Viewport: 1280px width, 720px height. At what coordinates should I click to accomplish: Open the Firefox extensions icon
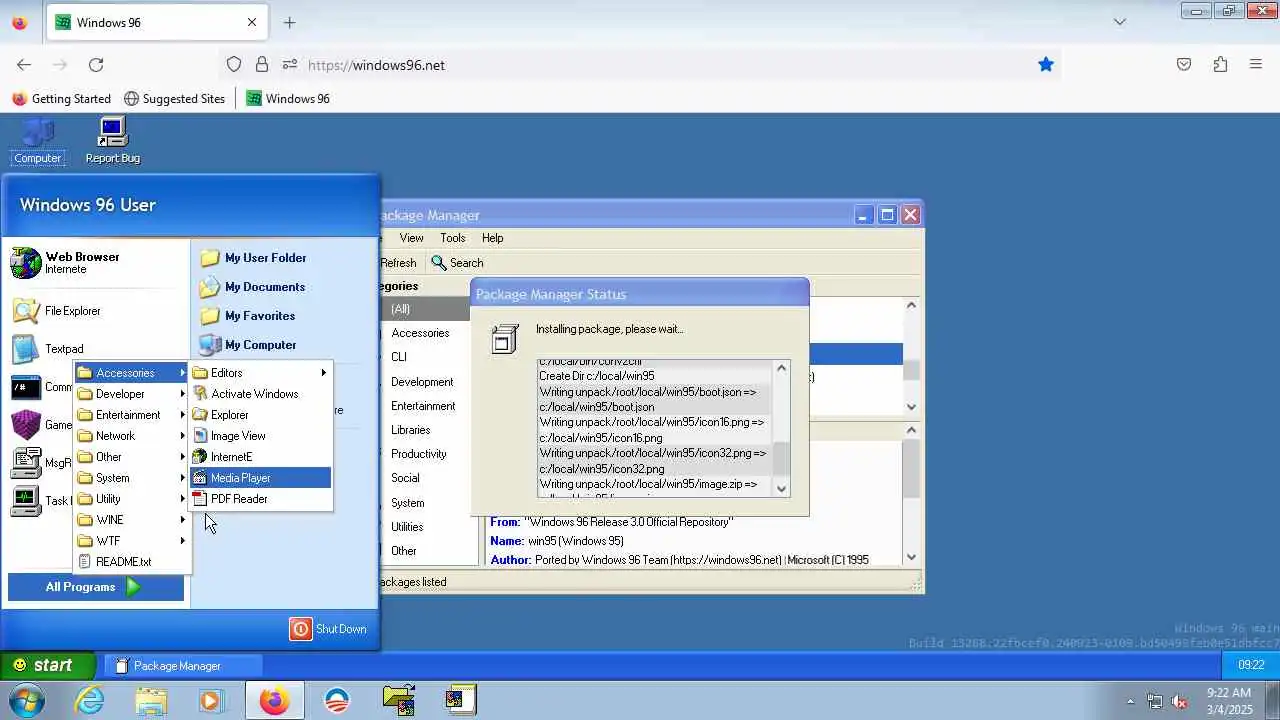[1220, 65]
